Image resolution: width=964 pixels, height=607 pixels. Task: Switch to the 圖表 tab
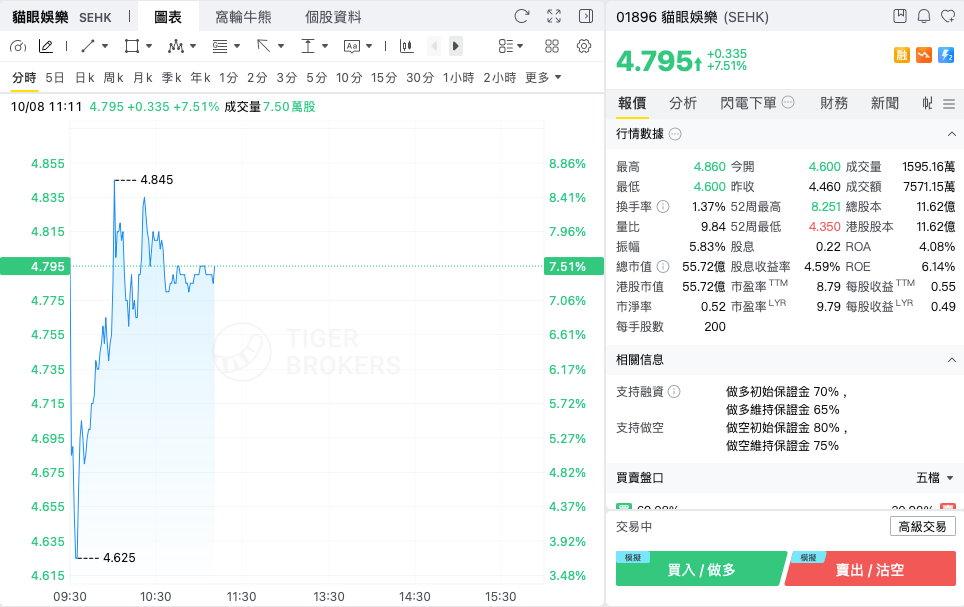coord(168,17)
